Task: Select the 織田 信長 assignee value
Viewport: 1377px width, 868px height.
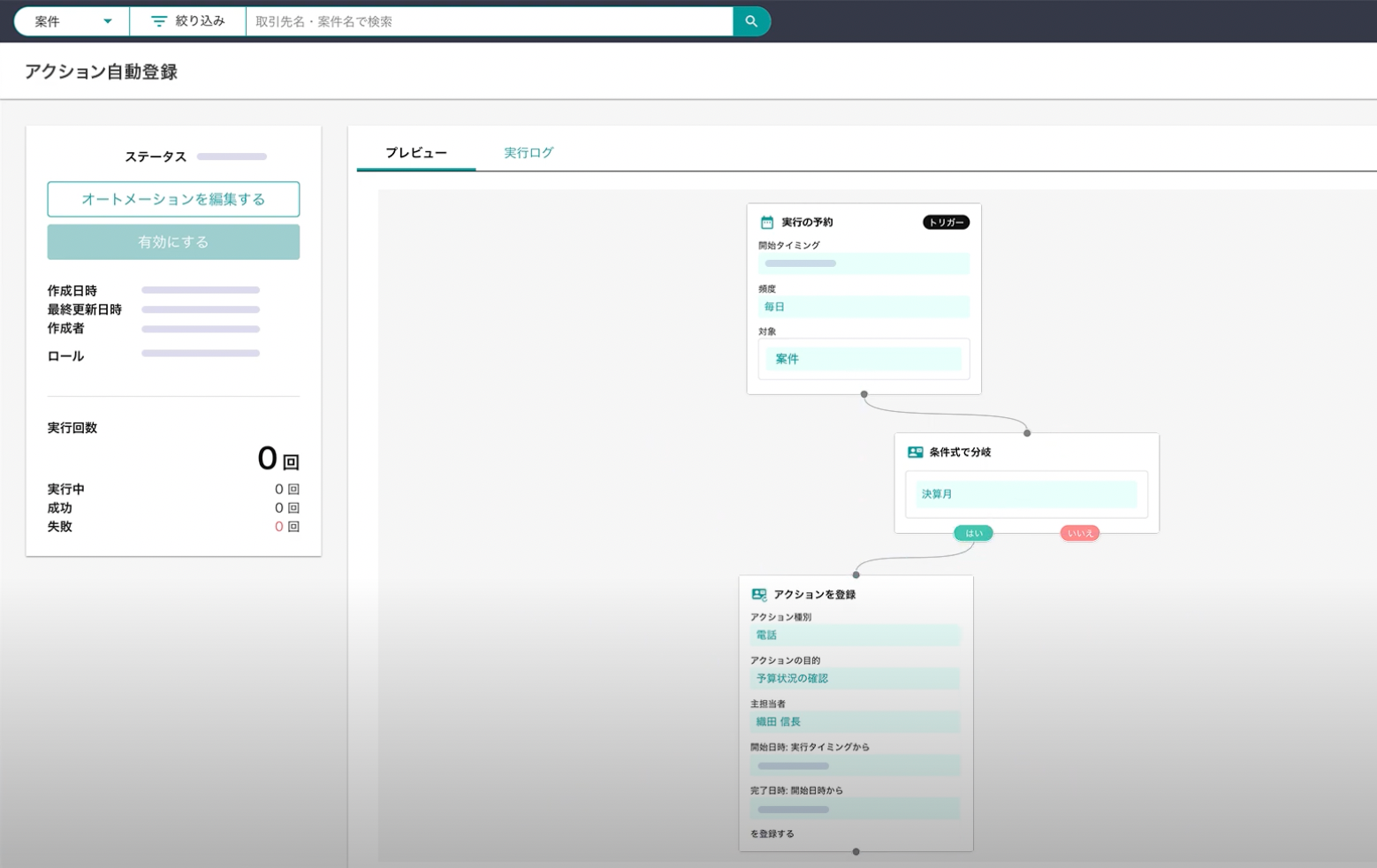Action: pyautogui.click(x=855, y=721)
